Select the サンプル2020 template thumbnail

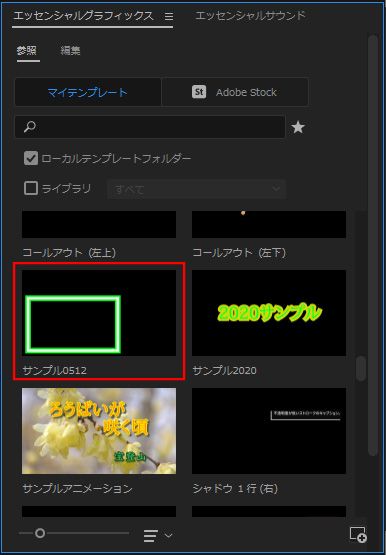[269, 313]
